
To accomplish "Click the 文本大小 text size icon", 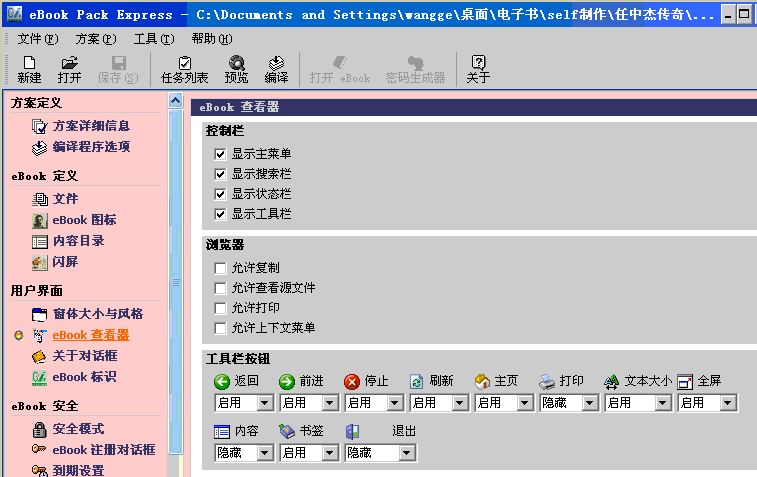I will (612, 381).
